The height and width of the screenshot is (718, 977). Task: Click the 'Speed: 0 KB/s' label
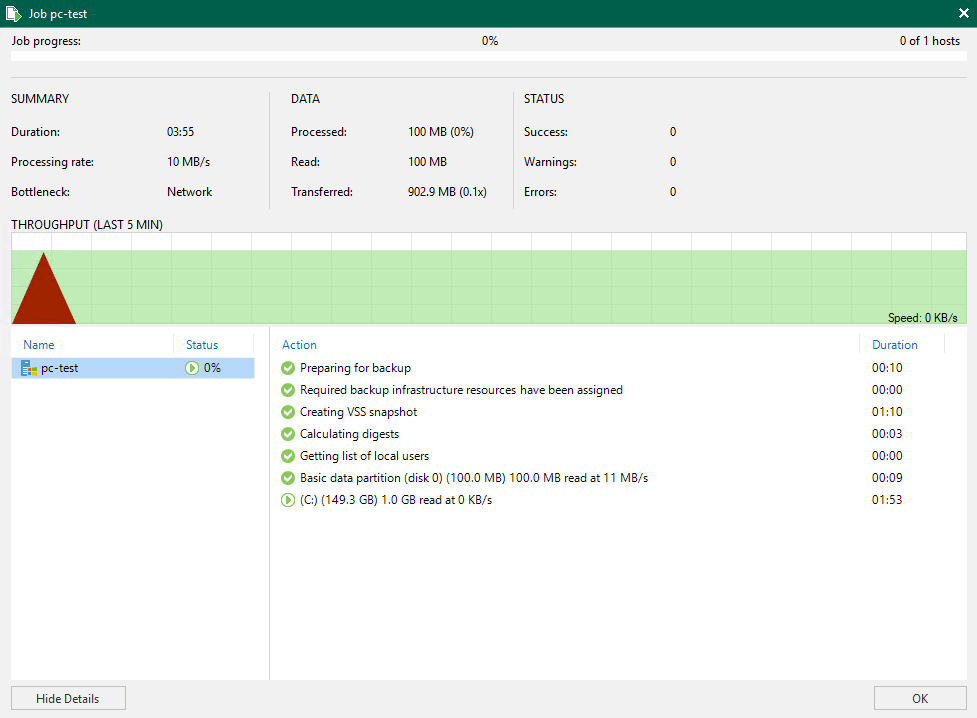coord(923,318)
